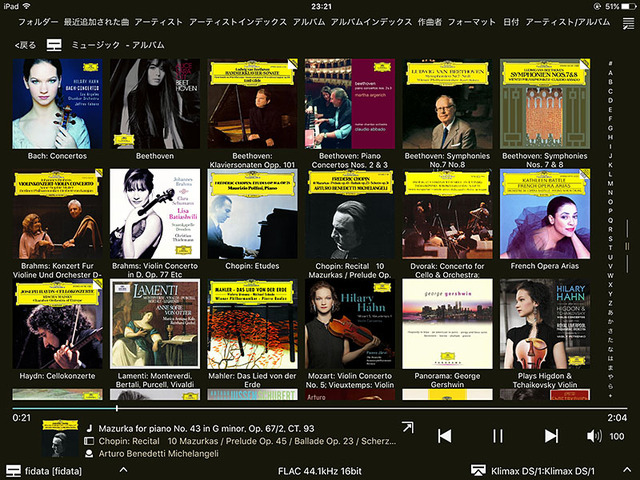Click the artist name Arturo Benedetti Michelangeli
640x480 pixels.
pyautogui.click(x=158, y=453)
